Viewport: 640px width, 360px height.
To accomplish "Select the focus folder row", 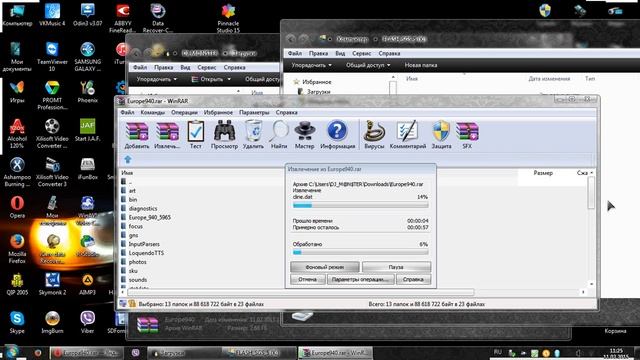I will (x=136, y=226).
